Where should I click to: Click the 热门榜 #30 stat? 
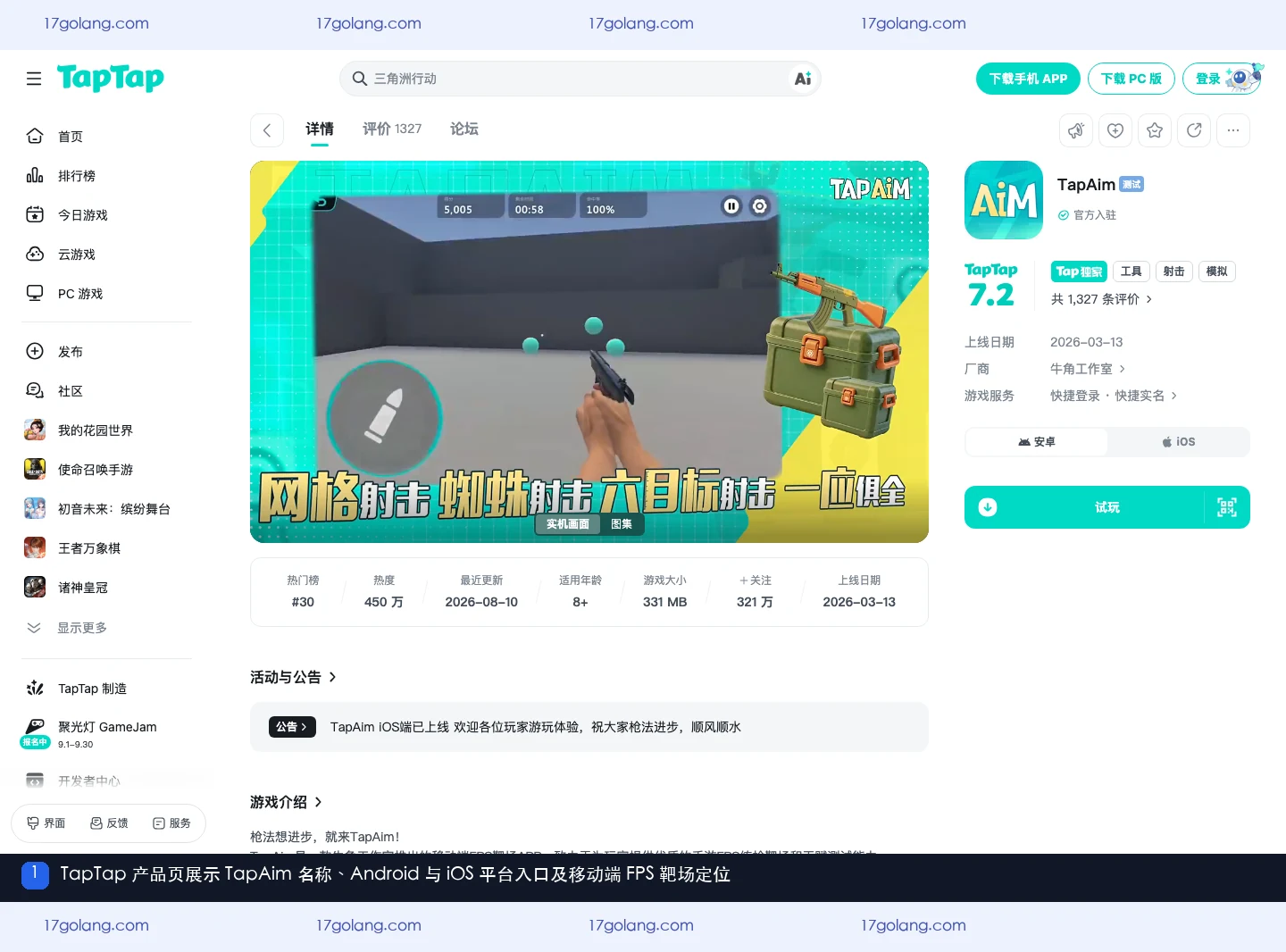click(x=303, y=592)
